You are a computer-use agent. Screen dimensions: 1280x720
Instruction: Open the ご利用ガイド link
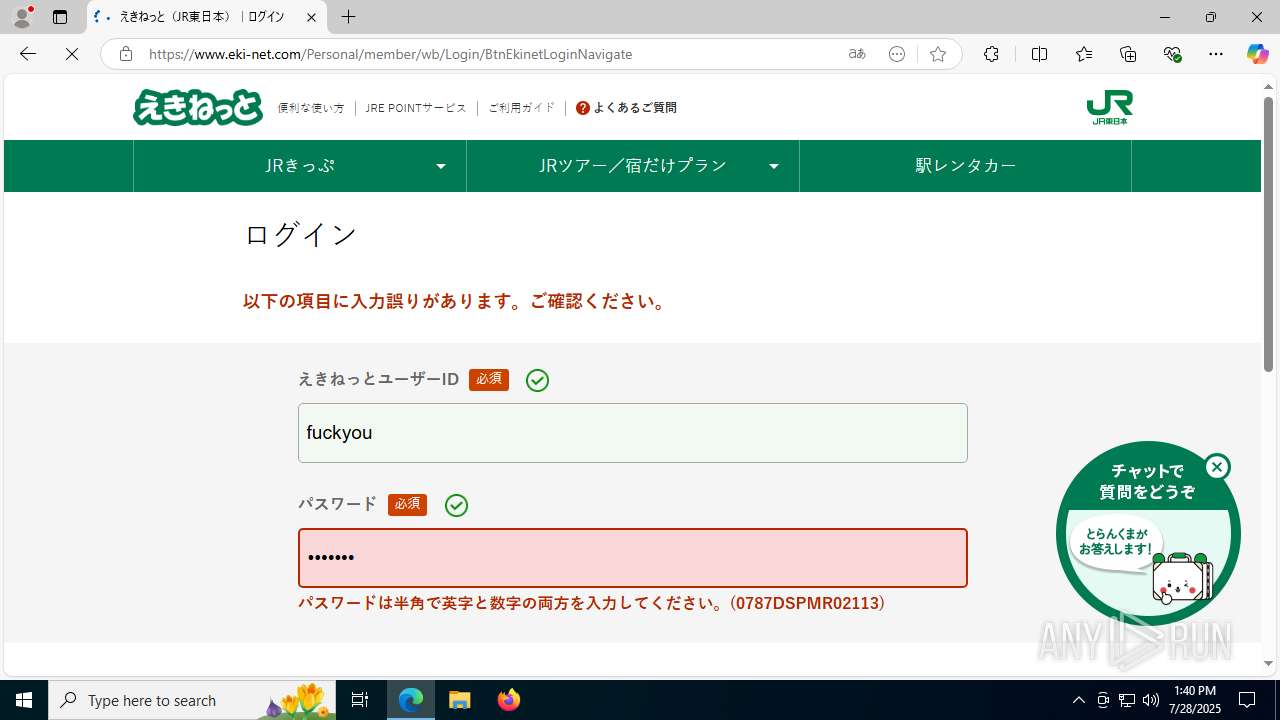point(521,108)
